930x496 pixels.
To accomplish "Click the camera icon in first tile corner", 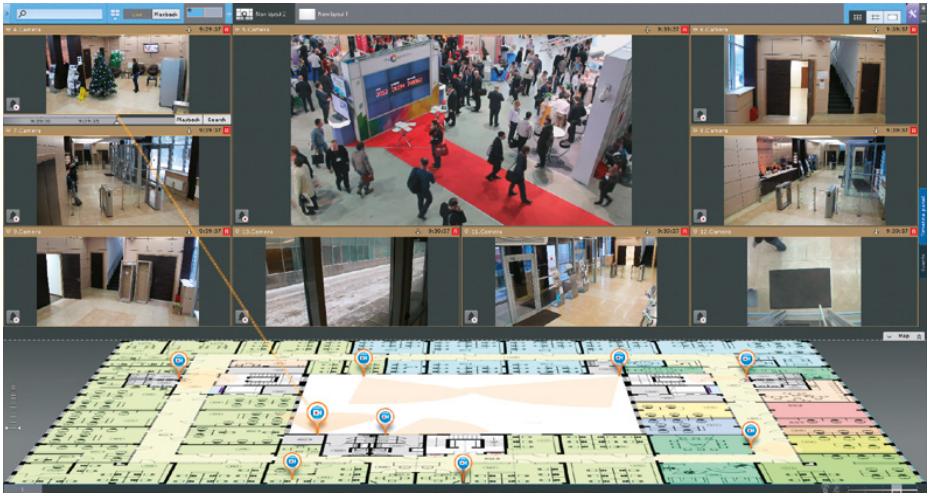I will [x=13, y=104].
